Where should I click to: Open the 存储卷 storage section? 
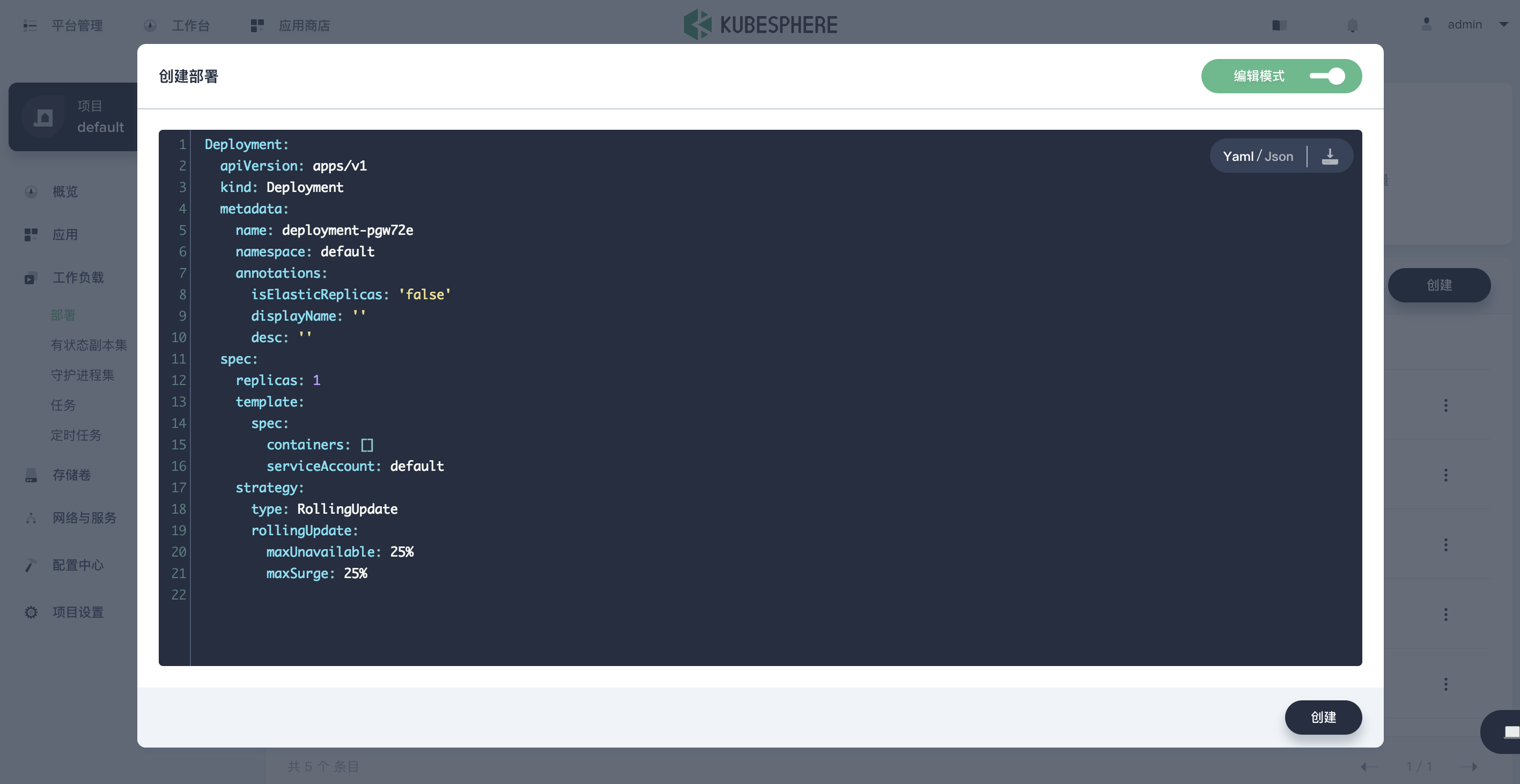tap(71, 475)
